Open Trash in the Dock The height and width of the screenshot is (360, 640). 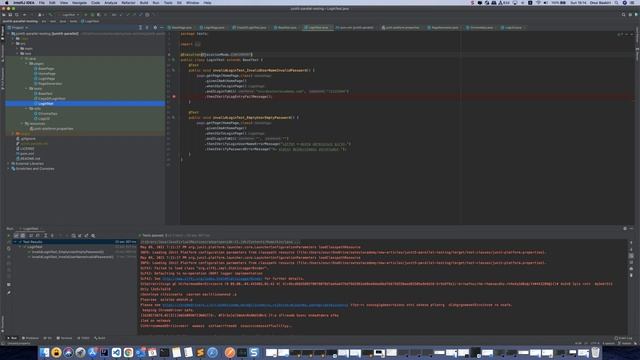[596, 352]
